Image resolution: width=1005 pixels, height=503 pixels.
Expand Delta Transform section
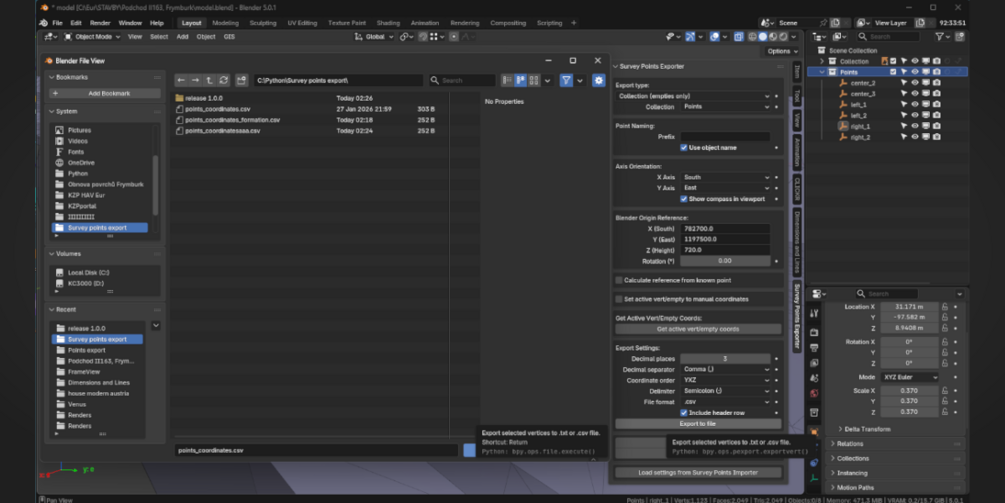867,429
